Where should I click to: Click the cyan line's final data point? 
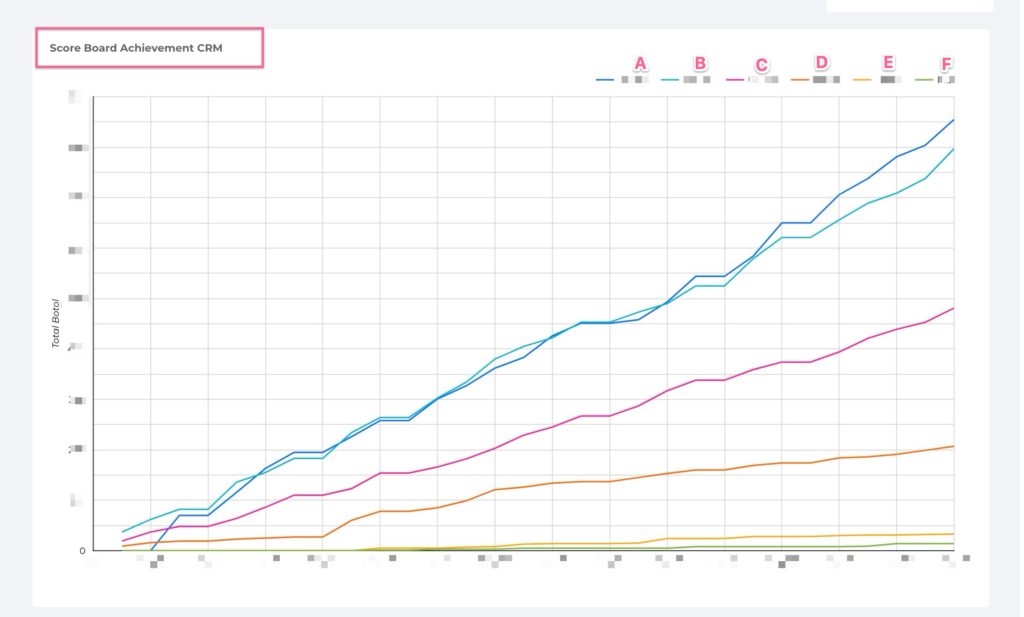click(953, 149)
